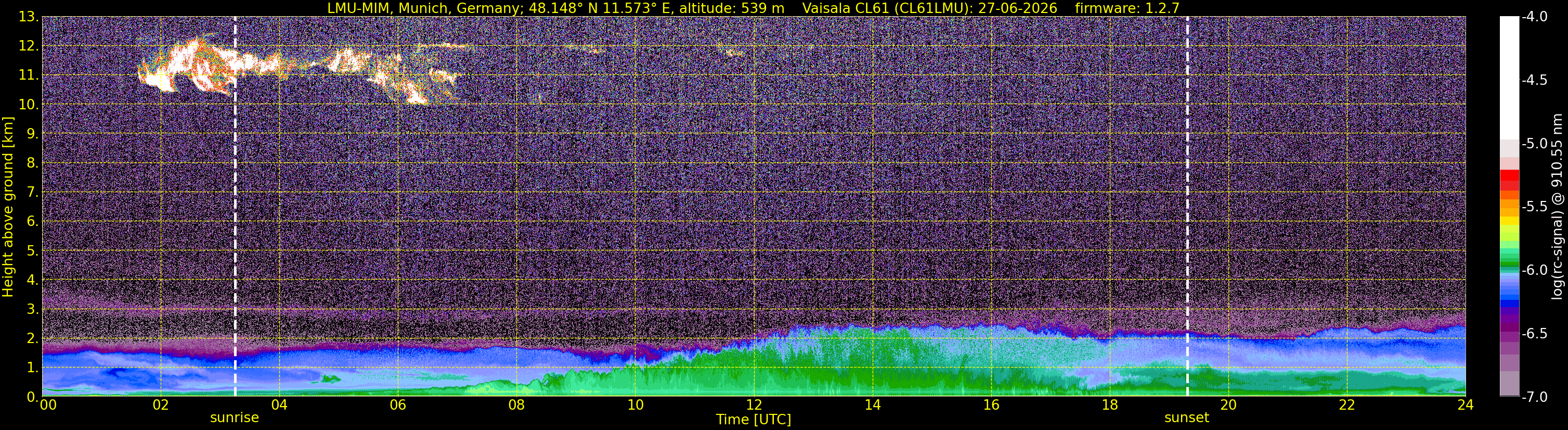Click the '16' tick on the time axis
Screen dimensions: 1568x430
click(991, 405)
